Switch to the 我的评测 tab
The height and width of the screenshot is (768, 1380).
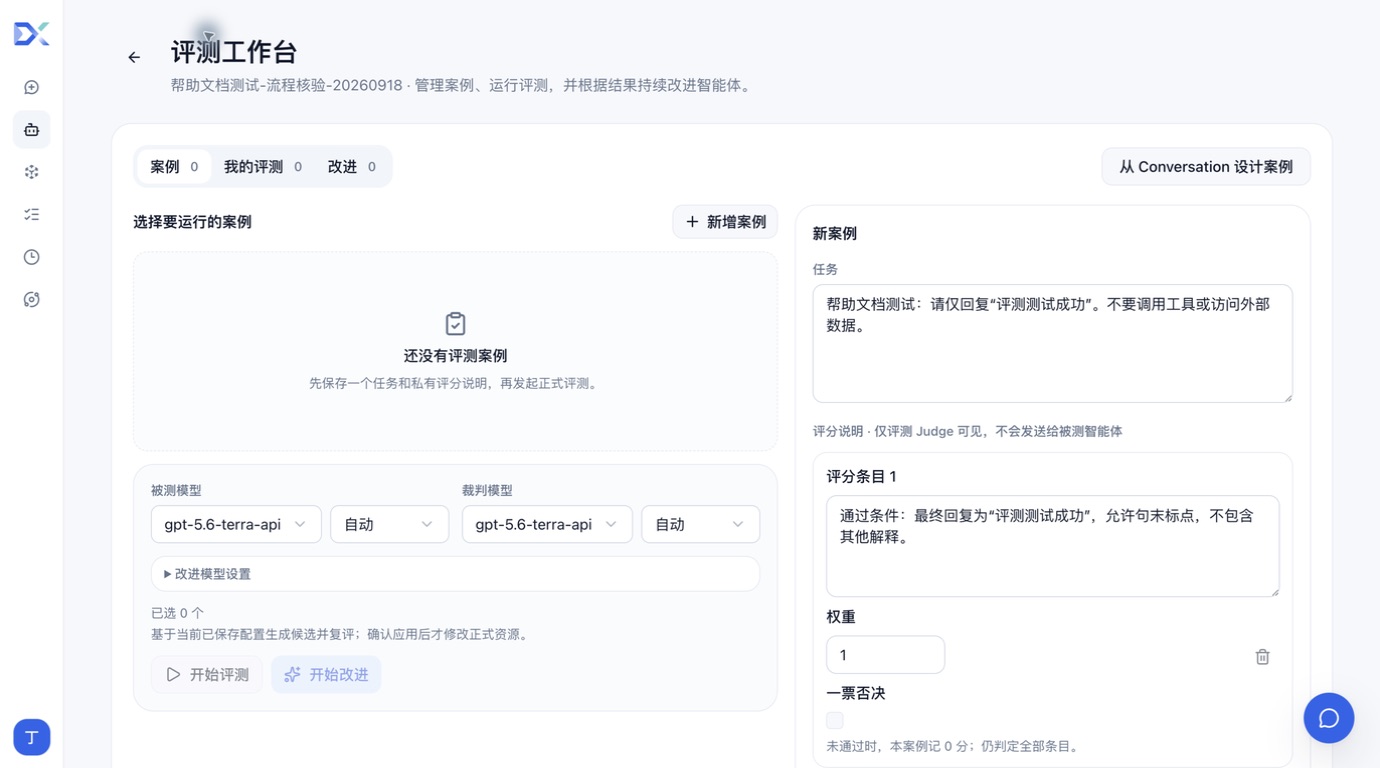[x=263, y=167]
